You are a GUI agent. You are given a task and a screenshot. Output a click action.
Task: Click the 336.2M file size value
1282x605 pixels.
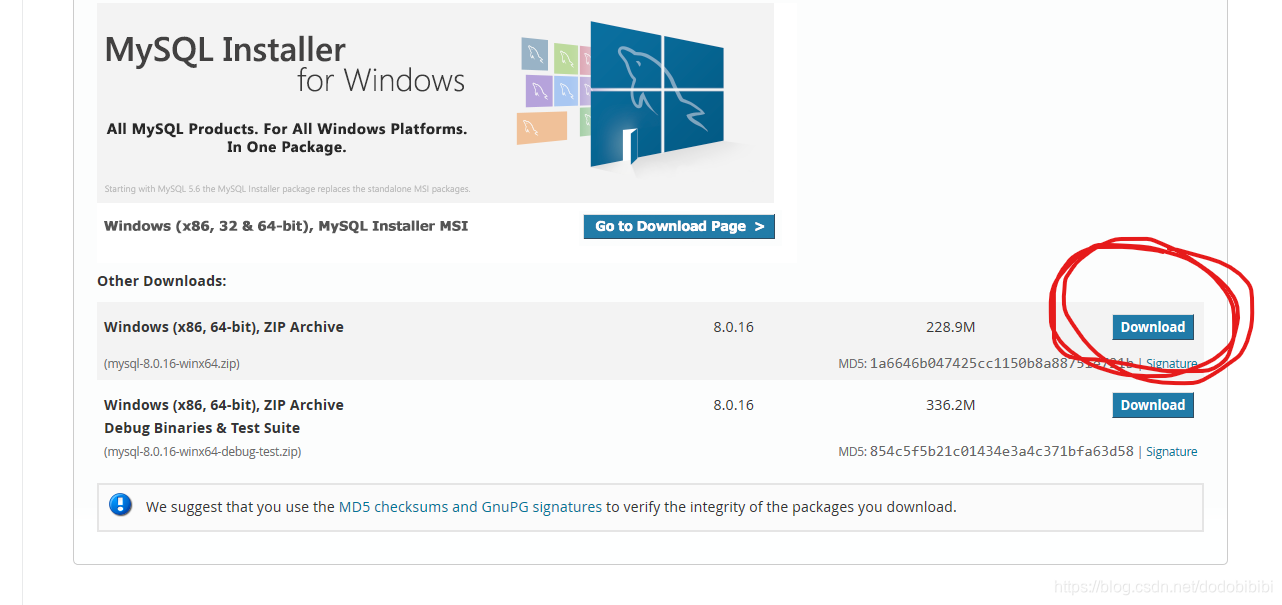(x=950, y=405)
